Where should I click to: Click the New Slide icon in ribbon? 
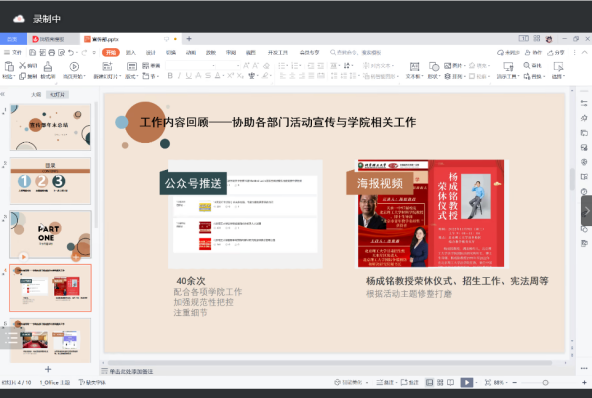108,66
